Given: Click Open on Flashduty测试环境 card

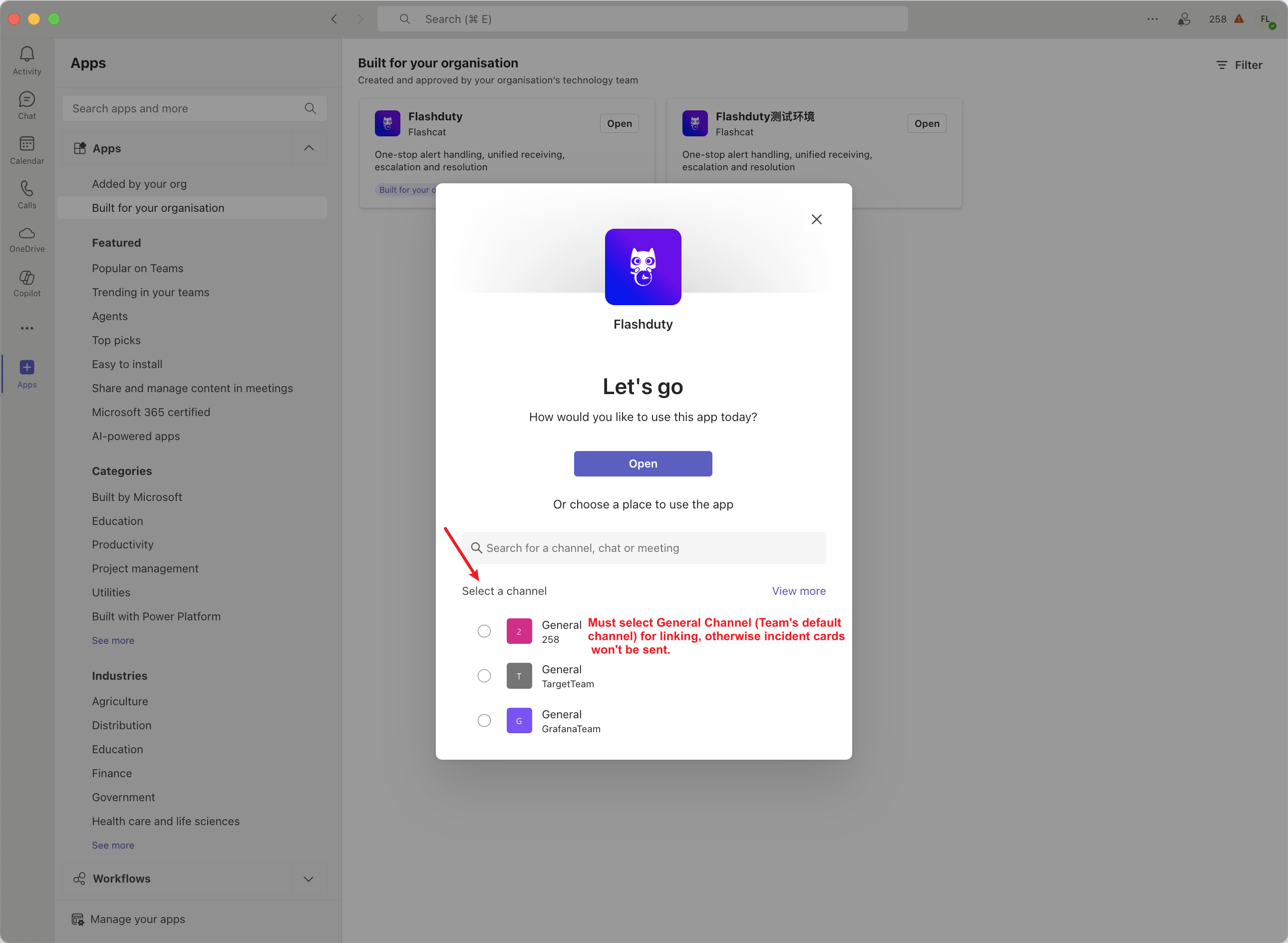Looking at the screenshot, I should click(927, 123).
